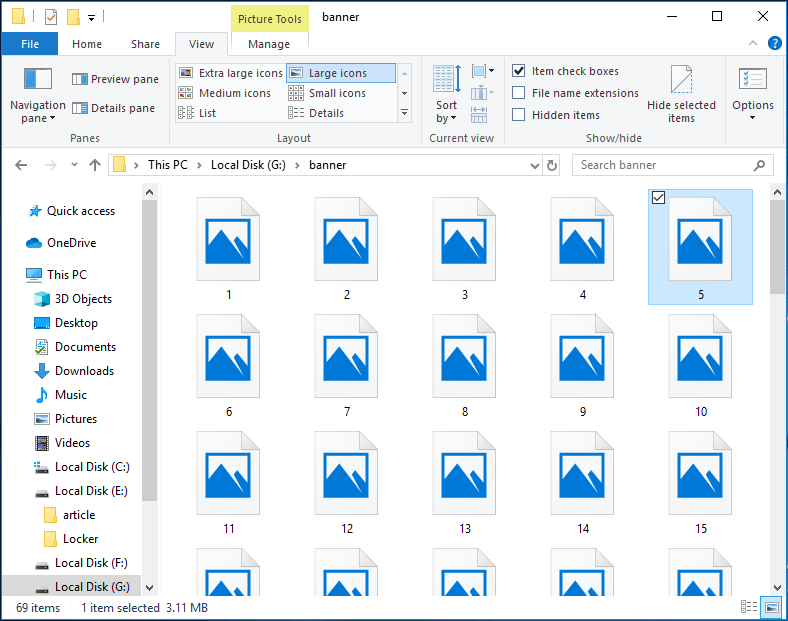The width and height of the screenshot is (788, 621).
Task: Select Extra large icons layout
Action: click(x=185, y=73)
